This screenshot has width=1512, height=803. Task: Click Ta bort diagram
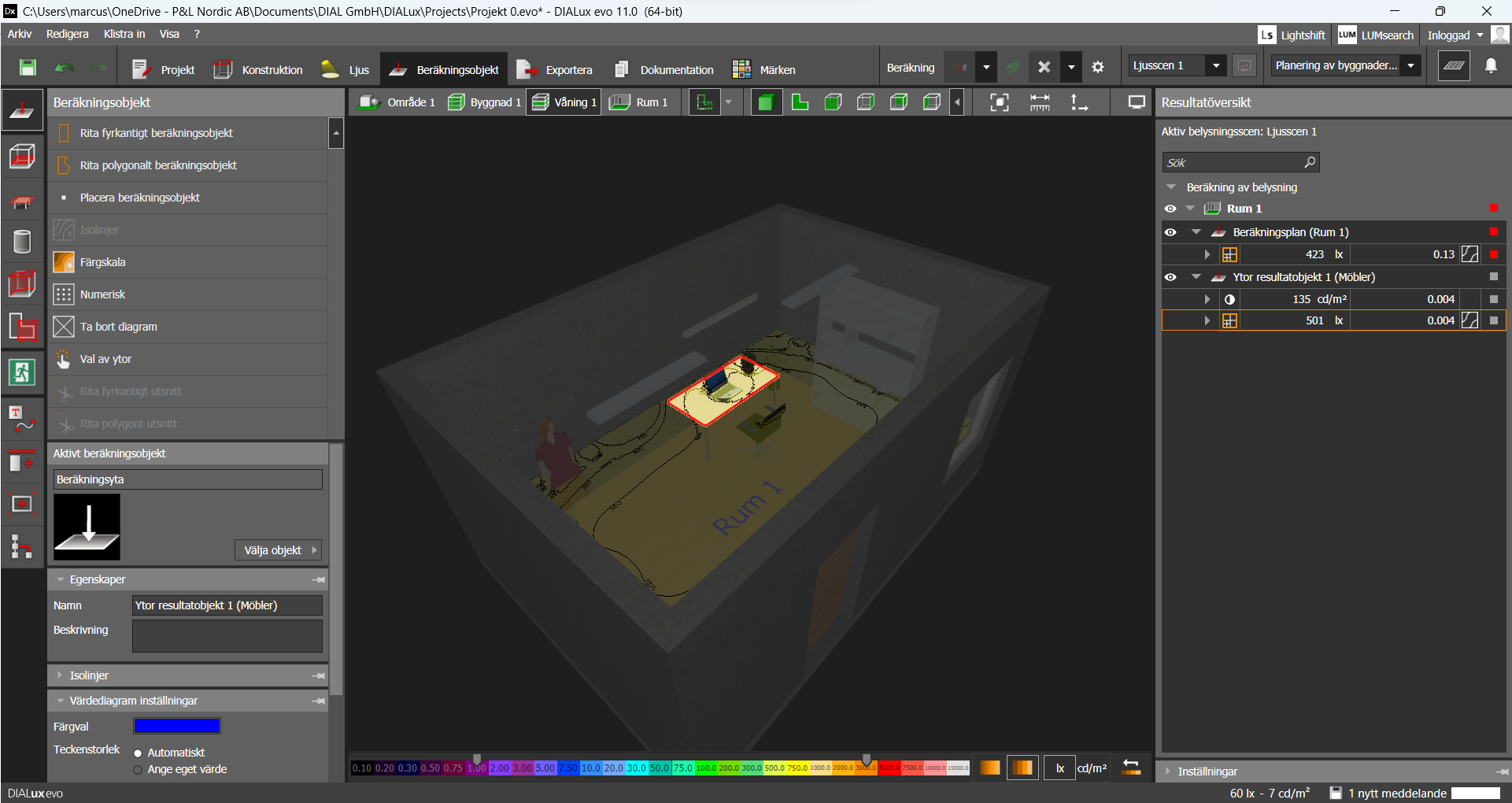coord(188,327)
